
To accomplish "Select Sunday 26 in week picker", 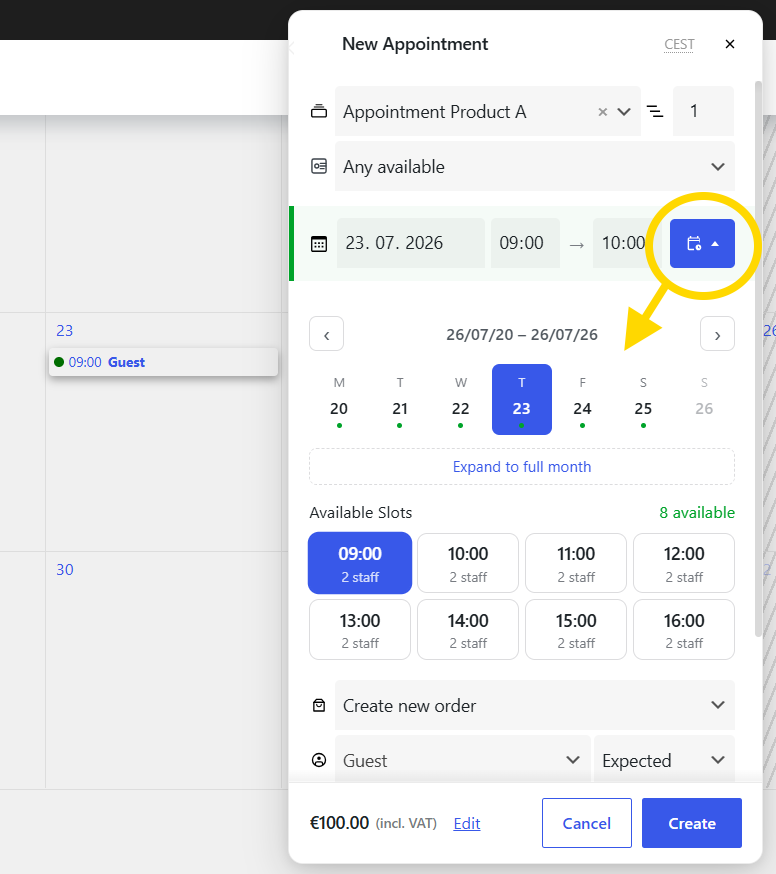I will 704,400.
